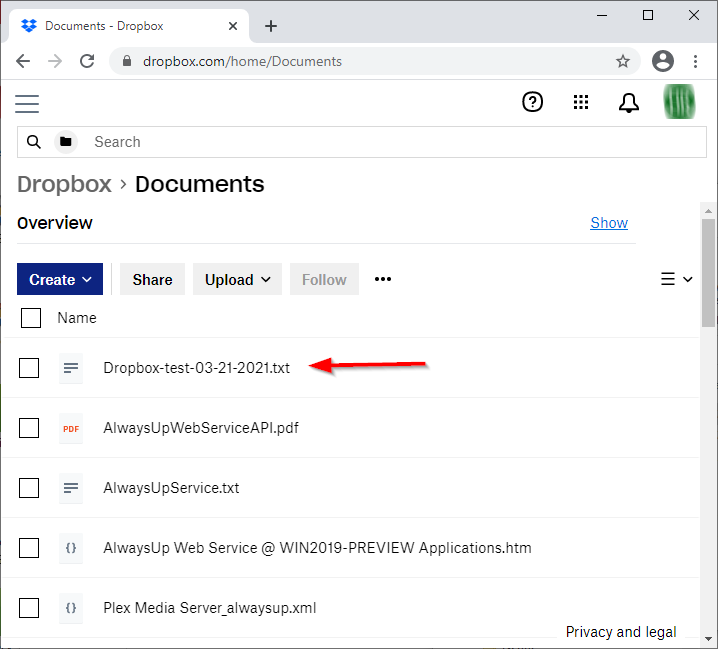Image resolution: width=718 pixels, height=649 pixels.
Task: Click the folder scope icon in search
Action: coord(66,142)
